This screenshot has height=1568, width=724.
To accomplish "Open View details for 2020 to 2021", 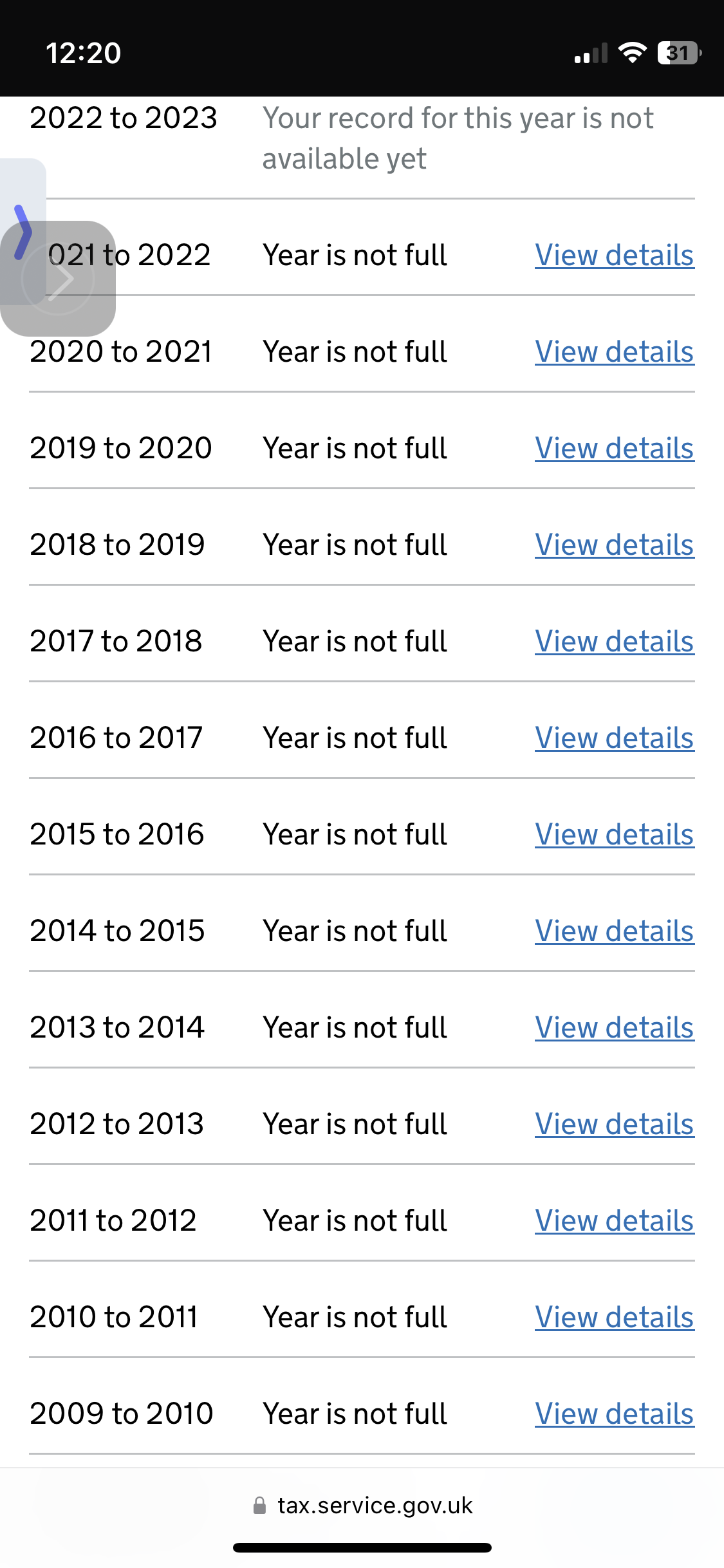I will 614,352.
